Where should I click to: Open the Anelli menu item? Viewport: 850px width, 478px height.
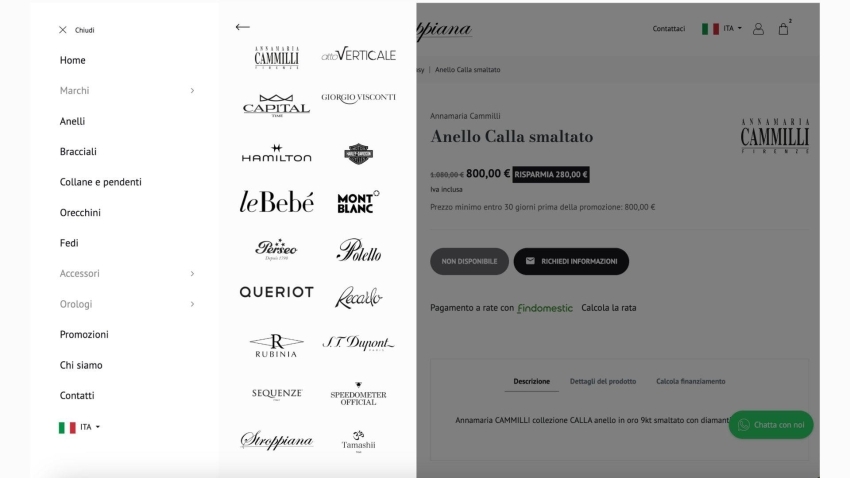(x=72, y=121)
